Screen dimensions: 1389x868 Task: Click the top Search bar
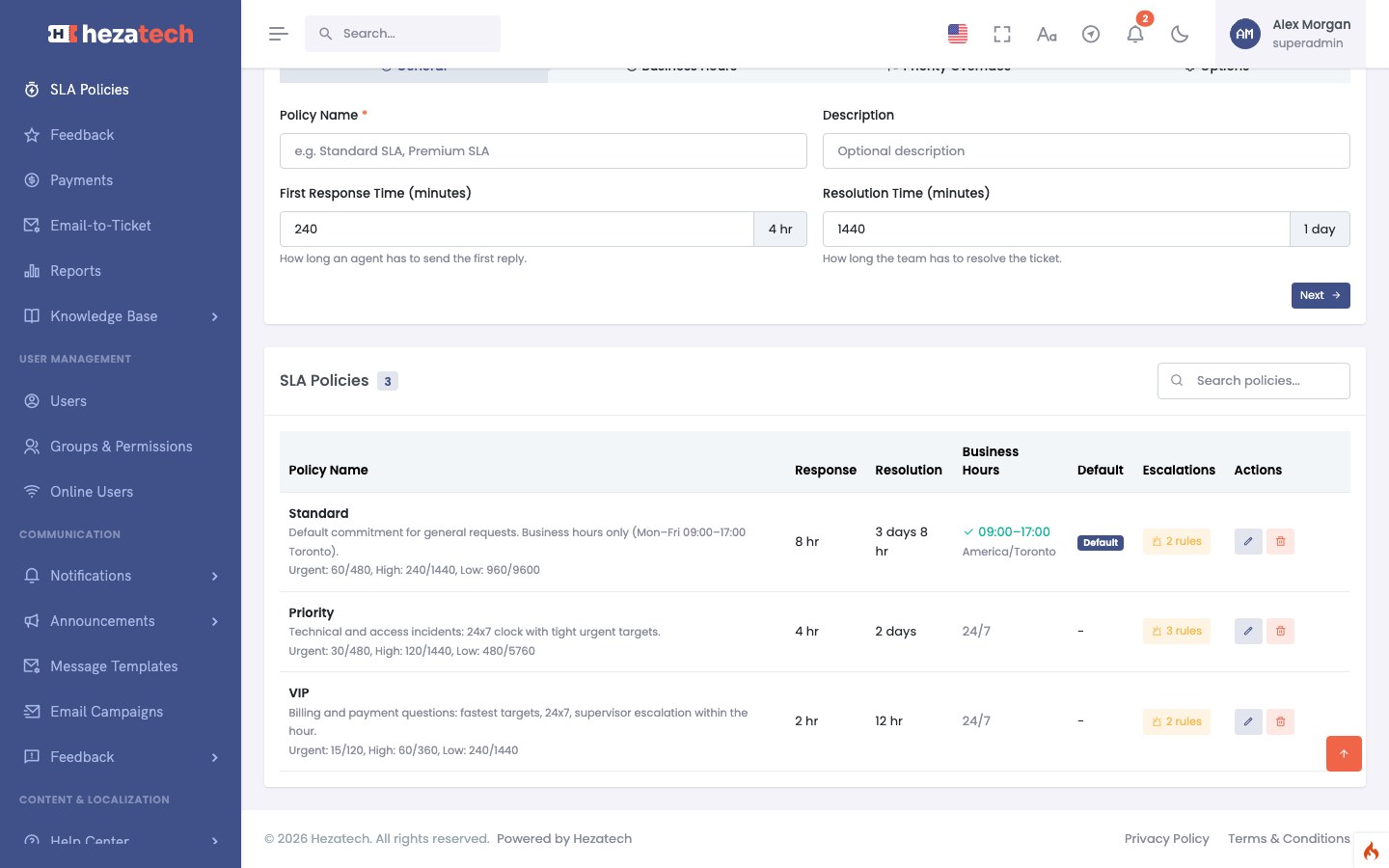pyautogui.click(x=402, y=34)
